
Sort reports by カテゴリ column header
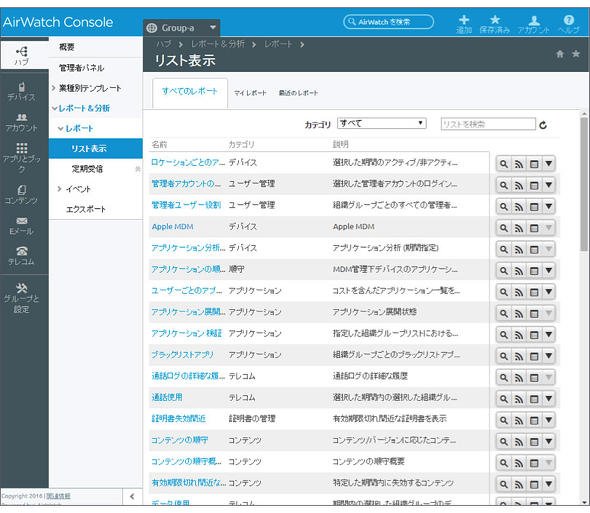(x=241, y=145)
